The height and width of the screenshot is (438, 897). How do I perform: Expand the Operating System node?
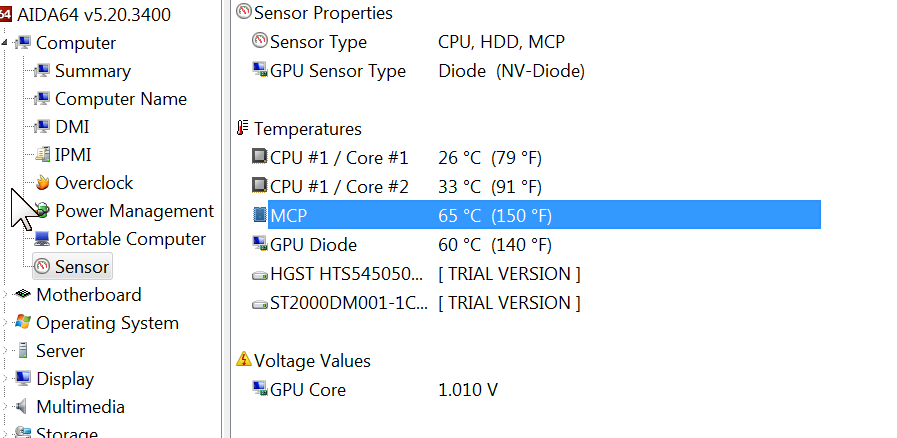pyautogui.click(x=7, y=323)
